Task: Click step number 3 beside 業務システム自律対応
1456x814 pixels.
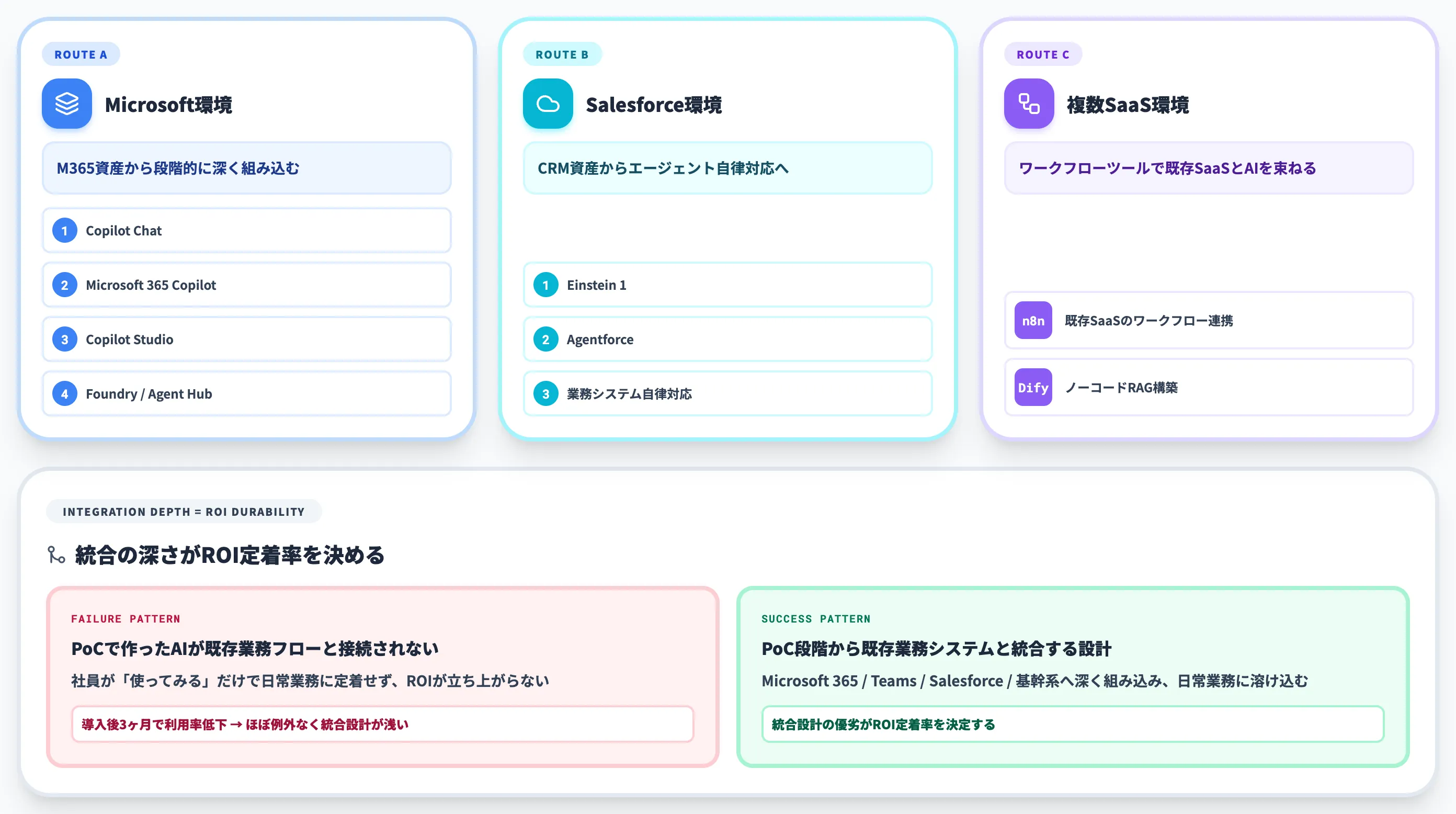Action: (545, 394)
